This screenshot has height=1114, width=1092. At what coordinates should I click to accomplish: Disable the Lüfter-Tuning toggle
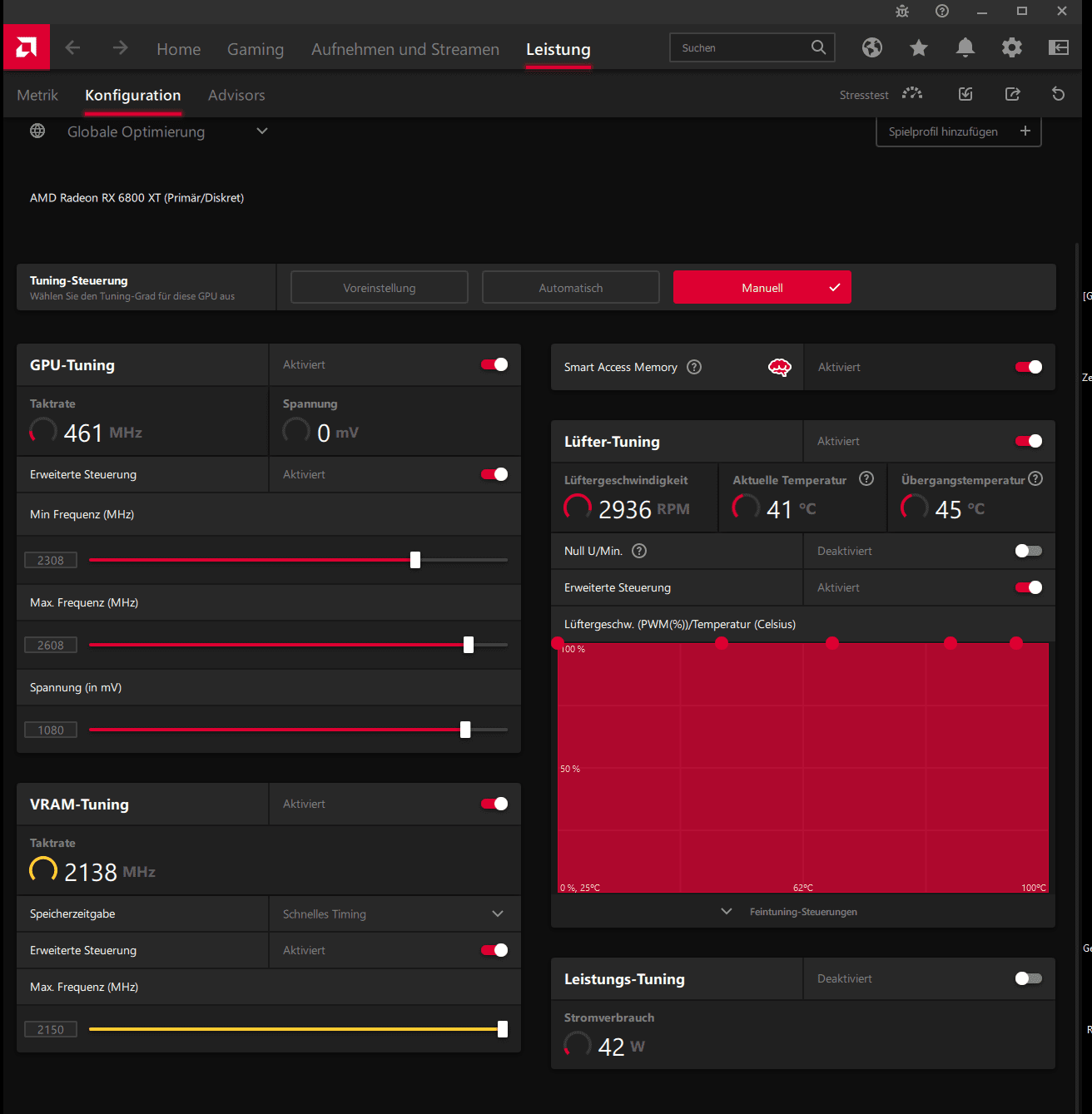(1029, 441)
